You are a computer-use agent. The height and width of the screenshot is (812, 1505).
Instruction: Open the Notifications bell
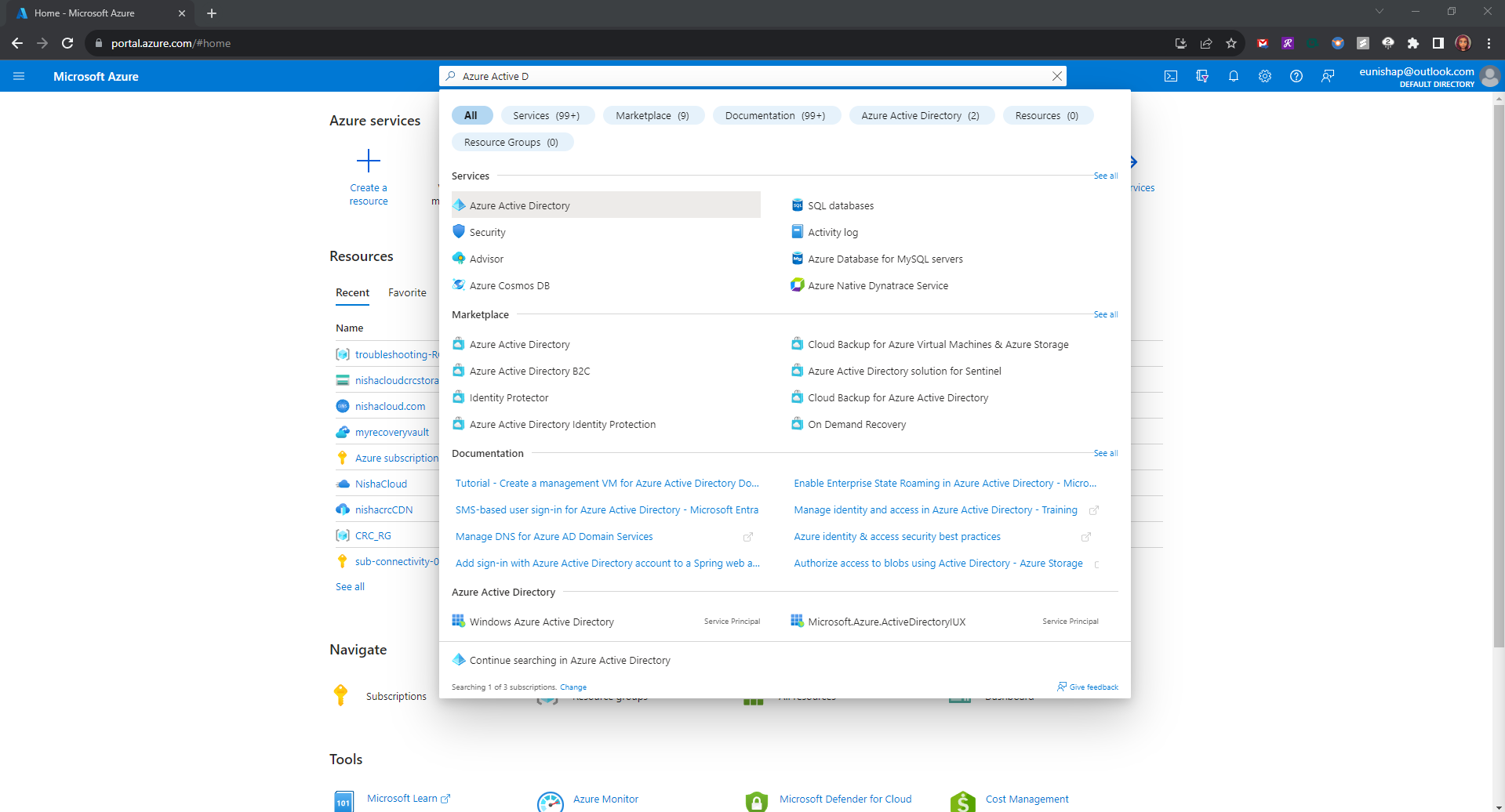[1233, 76]
